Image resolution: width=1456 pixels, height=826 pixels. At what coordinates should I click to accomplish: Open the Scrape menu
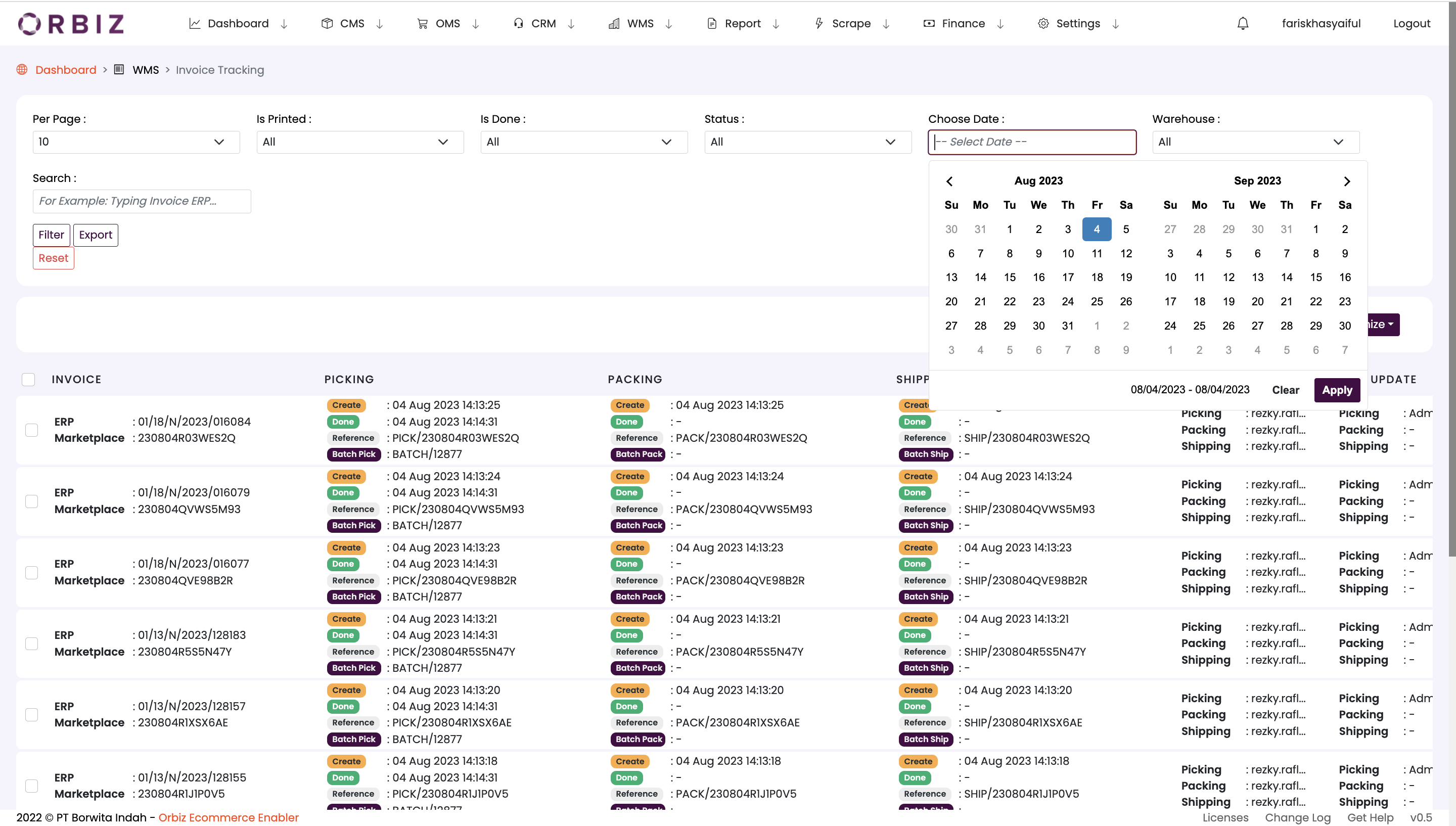point(851,24)
